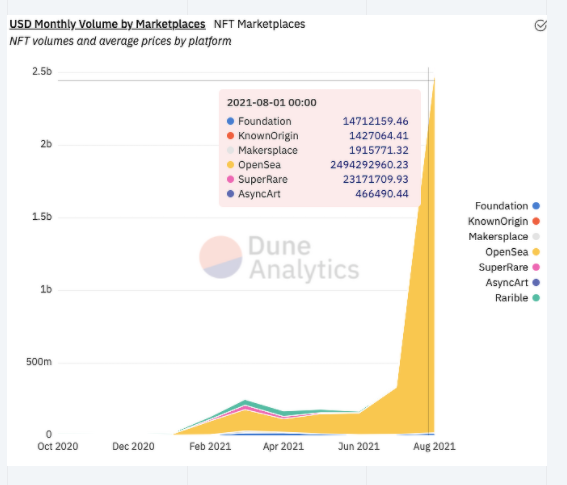Click OpenSea value 2494292960.23 in tooltip
The image size is (567, 485).
point(369,165)
